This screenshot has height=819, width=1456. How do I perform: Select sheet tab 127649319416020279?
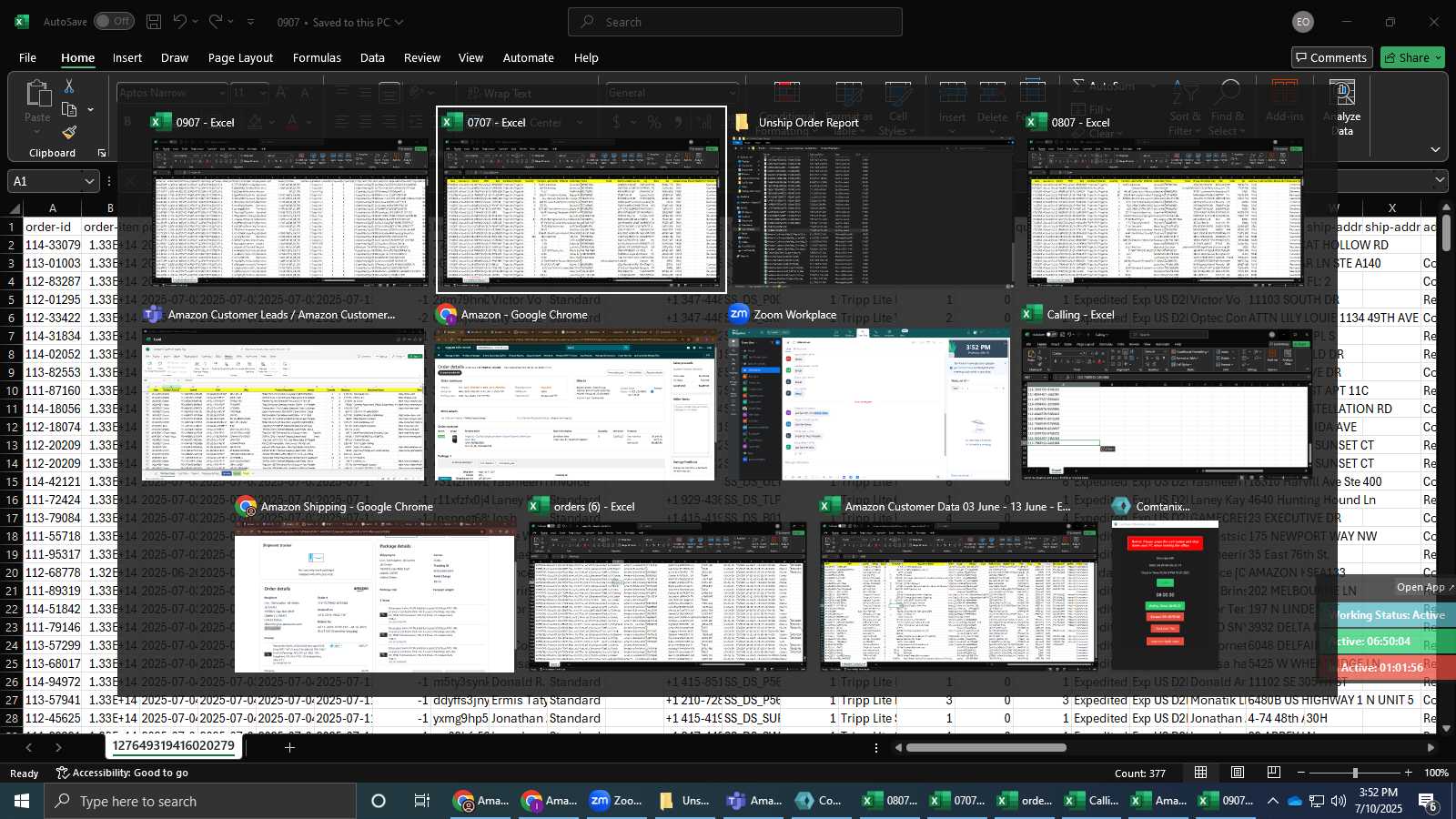tap(173, 746)
